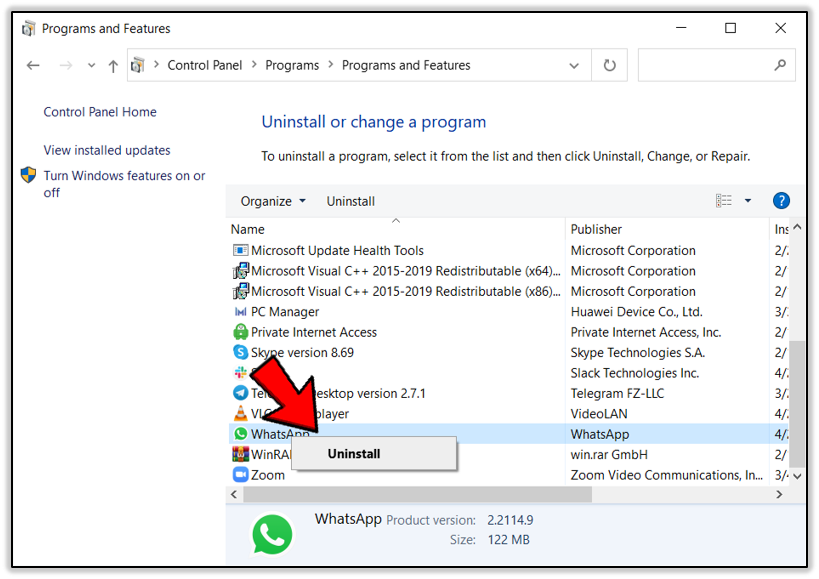The width and height of the screenshot is (819, 579).
Task: Open the Control Panel breadcrumb
Action: [x=205, y=65]
